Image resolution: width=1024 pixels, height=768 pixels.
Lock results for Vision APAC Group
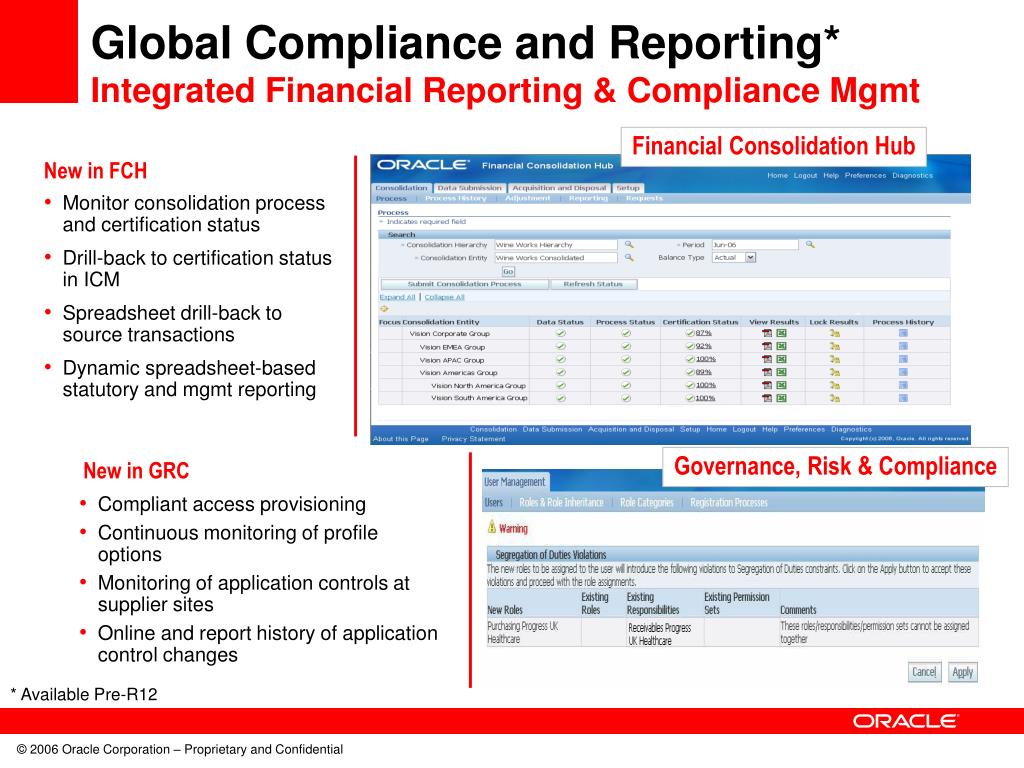pyautogui.click(x=834, y=359)
